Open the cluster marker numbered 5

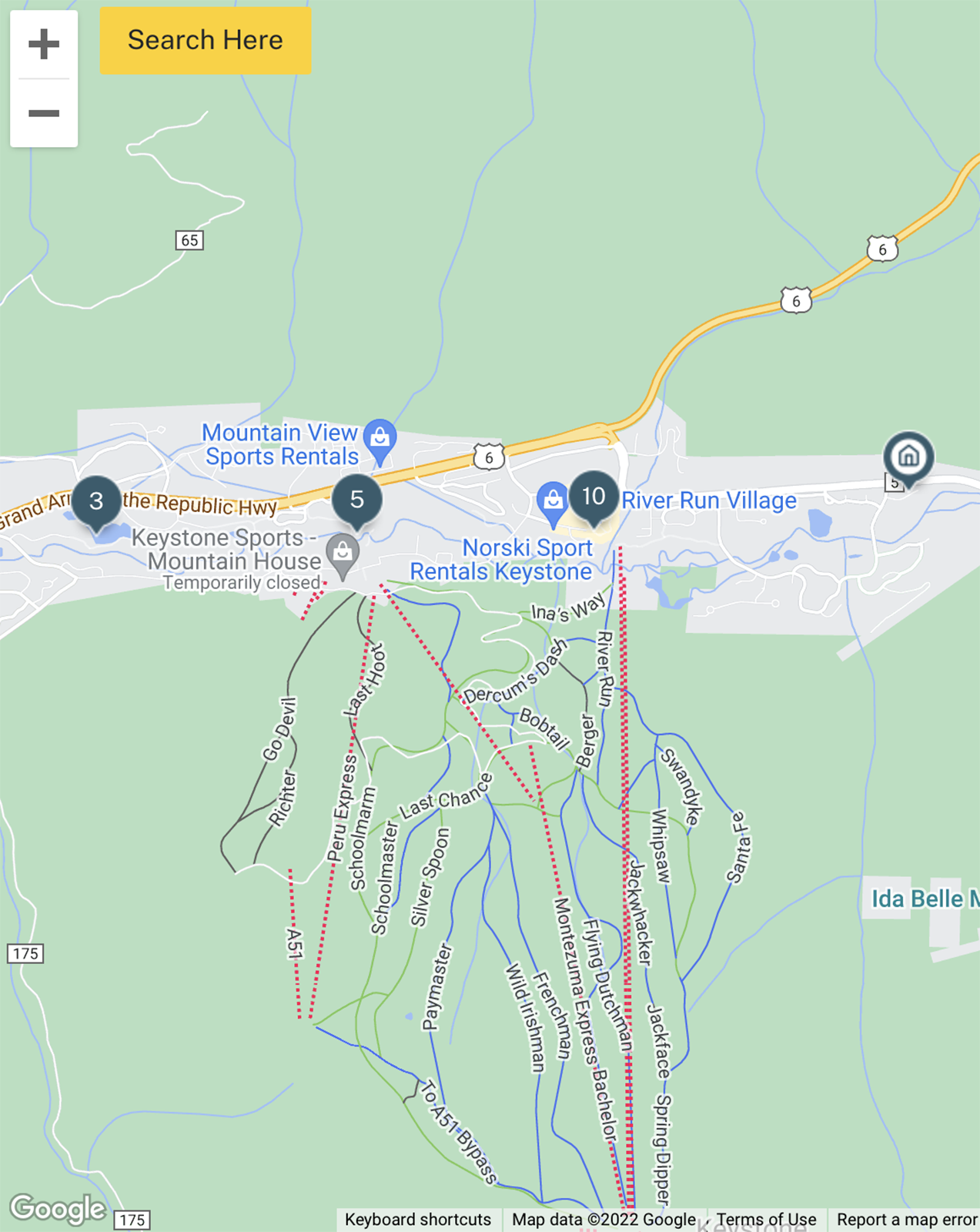357,501
